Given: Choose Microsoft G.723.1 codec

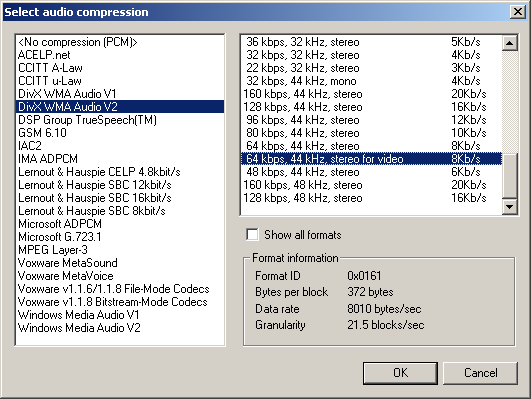Looking at the screenshot, I should click(x=120, y=237).
